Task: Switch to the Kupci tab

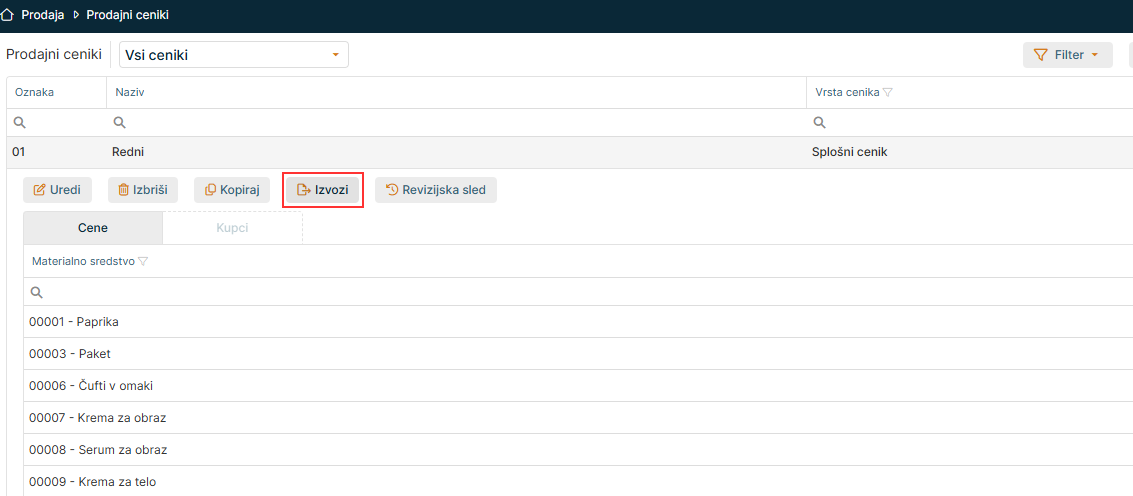Action: (232, 228)
